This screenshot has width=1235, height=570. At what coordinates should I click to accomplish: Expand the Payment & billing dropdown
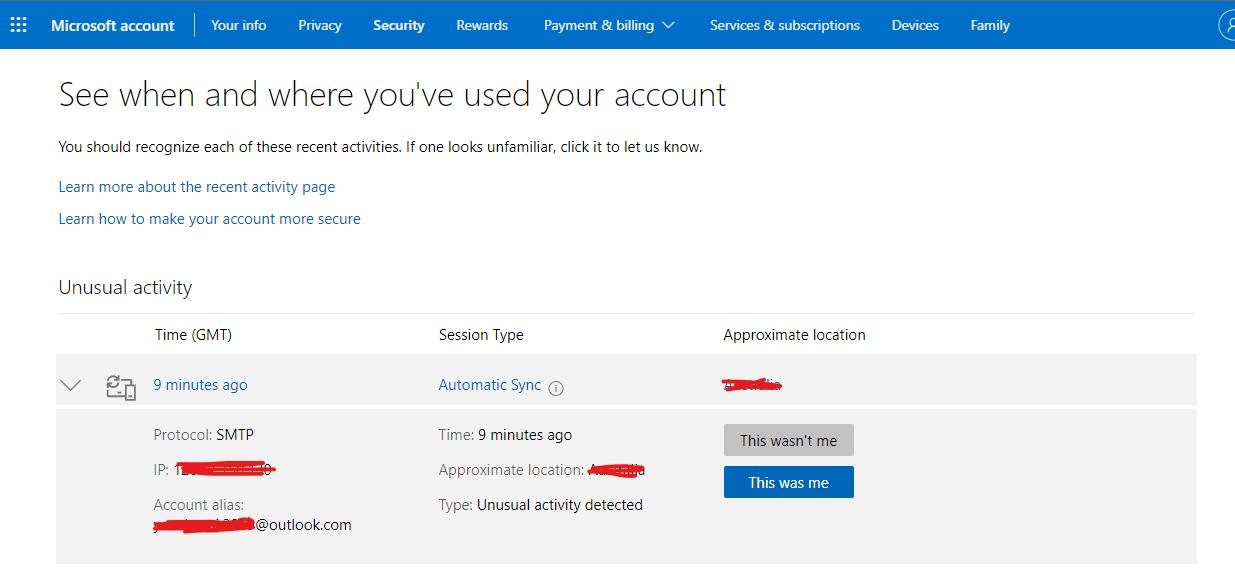point(609,25)
